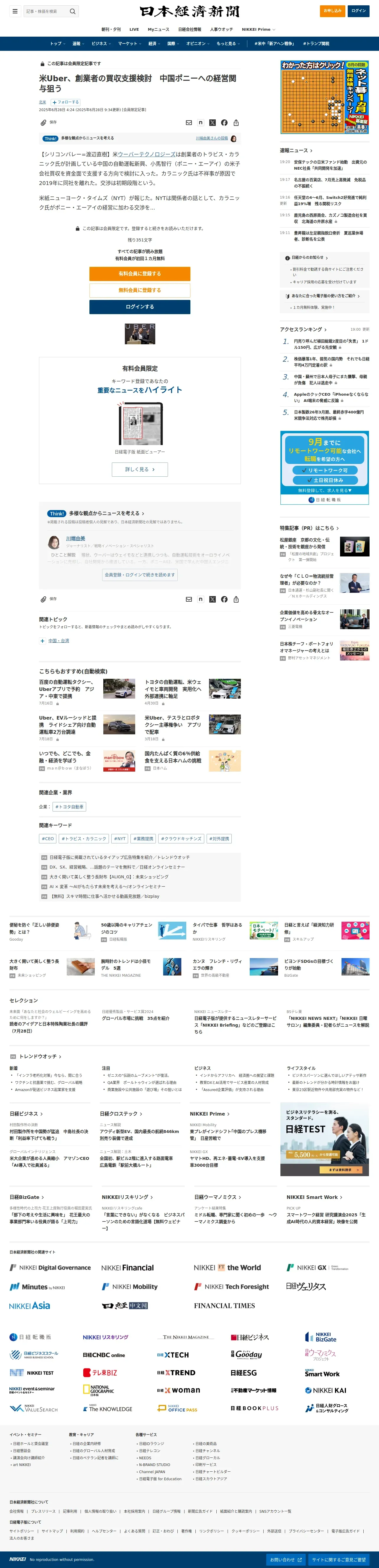Open the 日経xwoman logo link
Screen dimensions: 379x1568
[178, 1390]
